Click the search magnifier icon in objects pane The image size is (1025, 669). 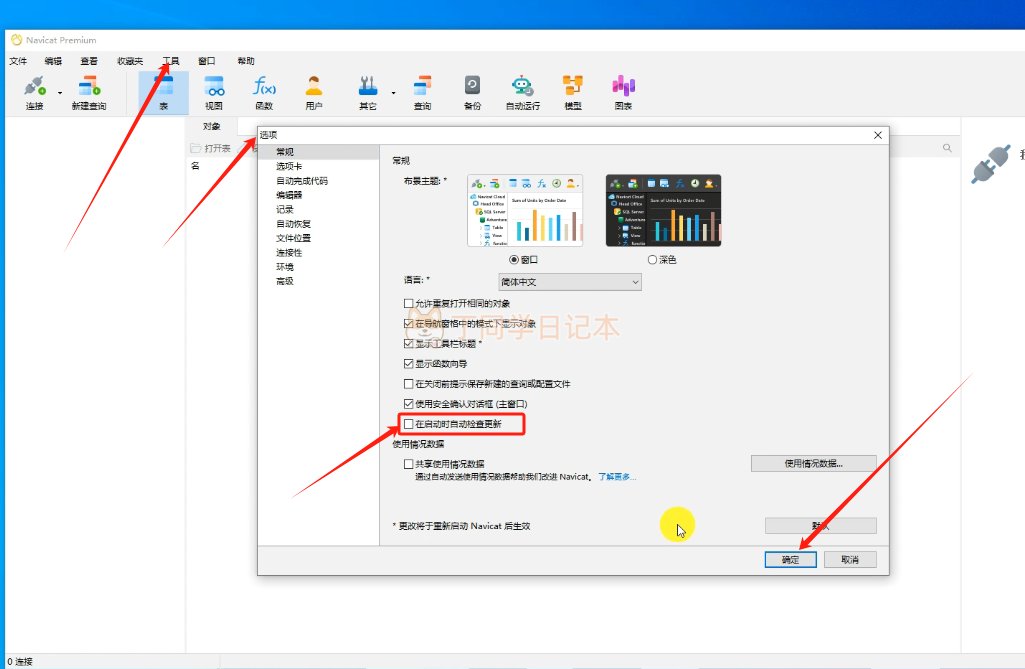click(947, 148)
